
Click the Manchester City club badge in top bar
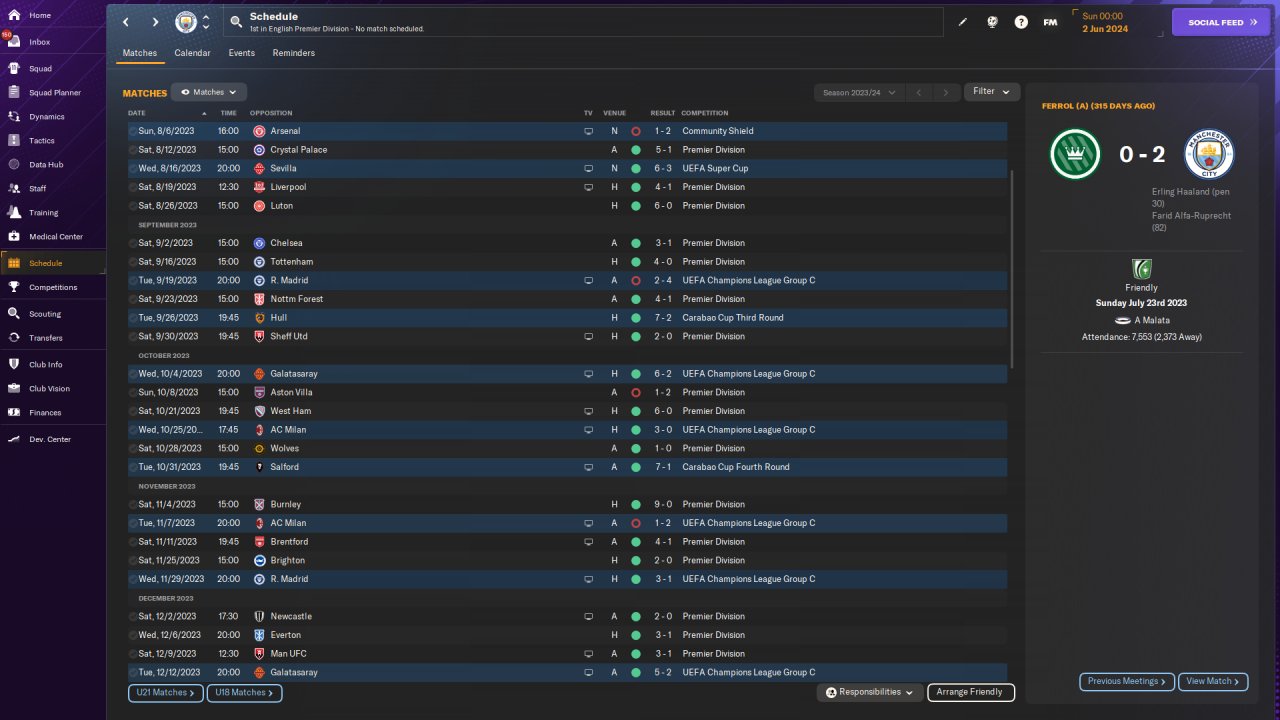186,22
